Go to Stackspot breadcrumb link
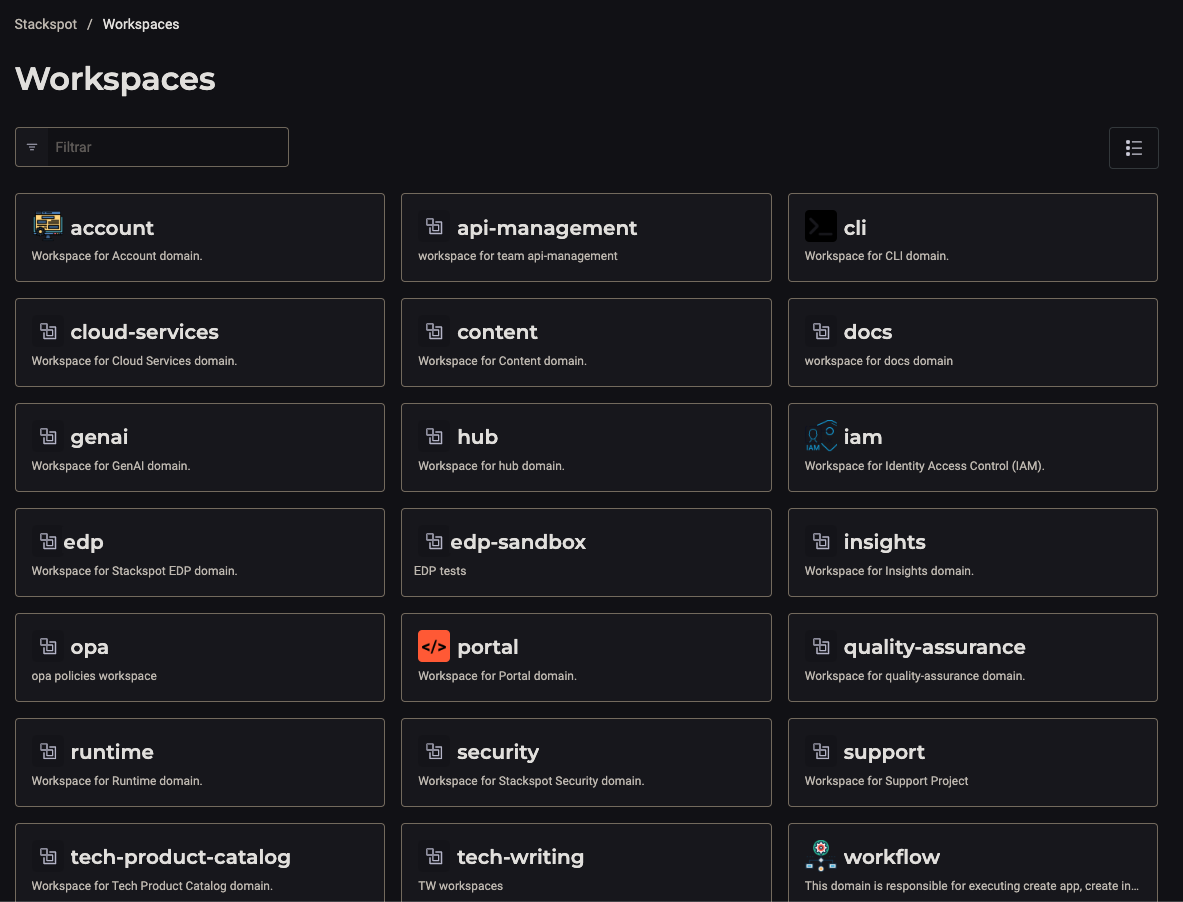This screenshot has width=1183, height=902. tap(45, 24)
